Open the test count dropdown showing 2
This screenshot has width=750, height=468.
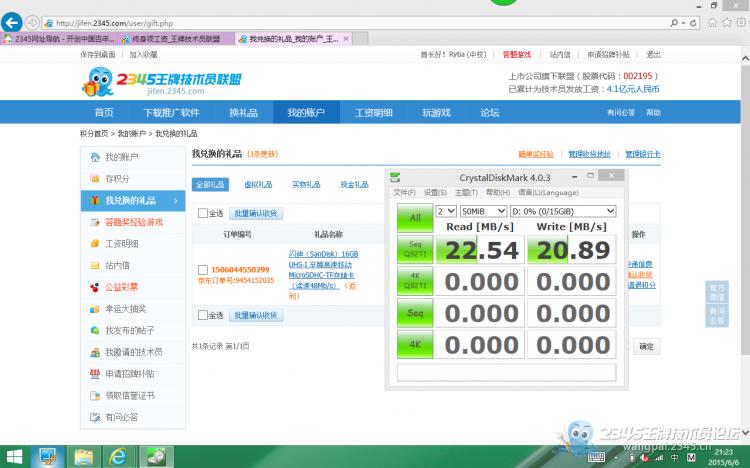(x=446, y=211)
